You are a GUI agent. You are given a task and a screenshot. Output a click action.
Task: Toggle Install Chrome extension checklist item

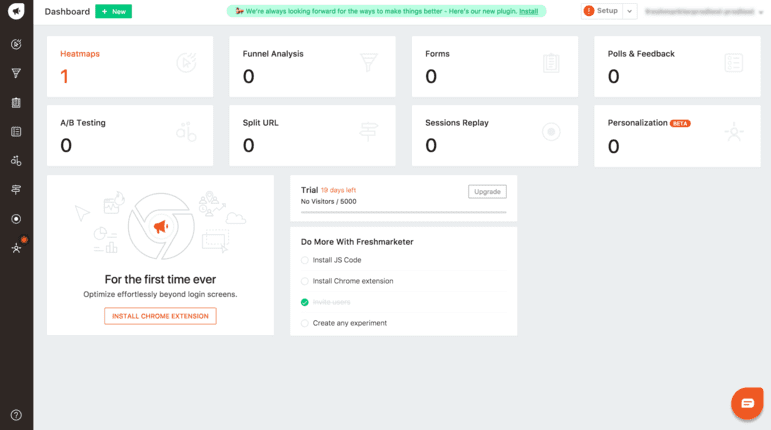pyautogui.click(x=304, y=281)
